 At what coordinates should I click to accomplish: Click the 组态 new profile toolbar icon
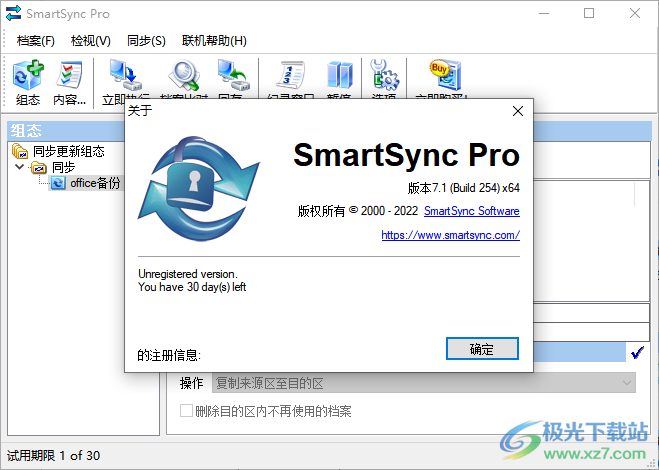(28, 75)
